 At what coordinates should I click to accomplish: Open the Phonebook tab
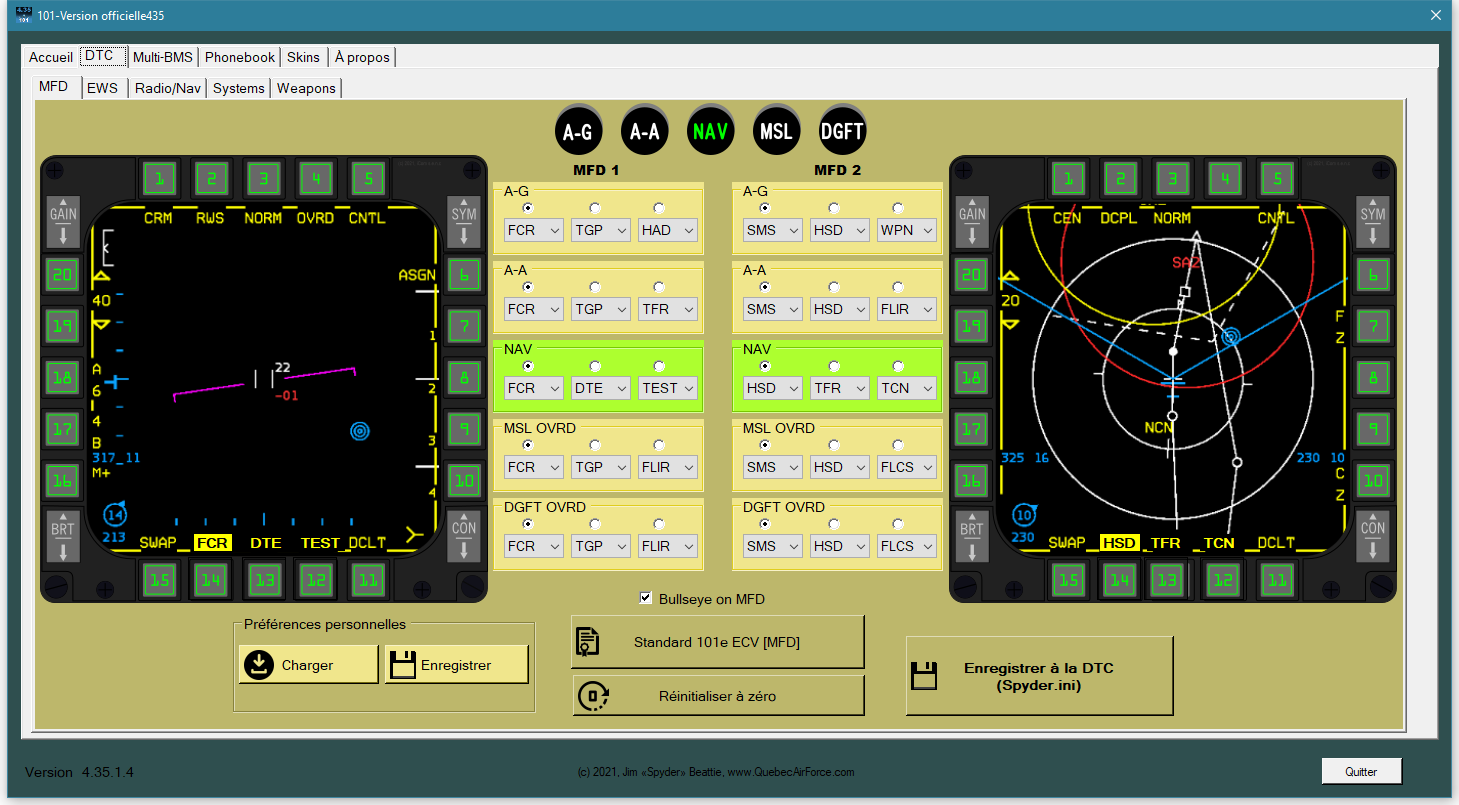[240, 57]
